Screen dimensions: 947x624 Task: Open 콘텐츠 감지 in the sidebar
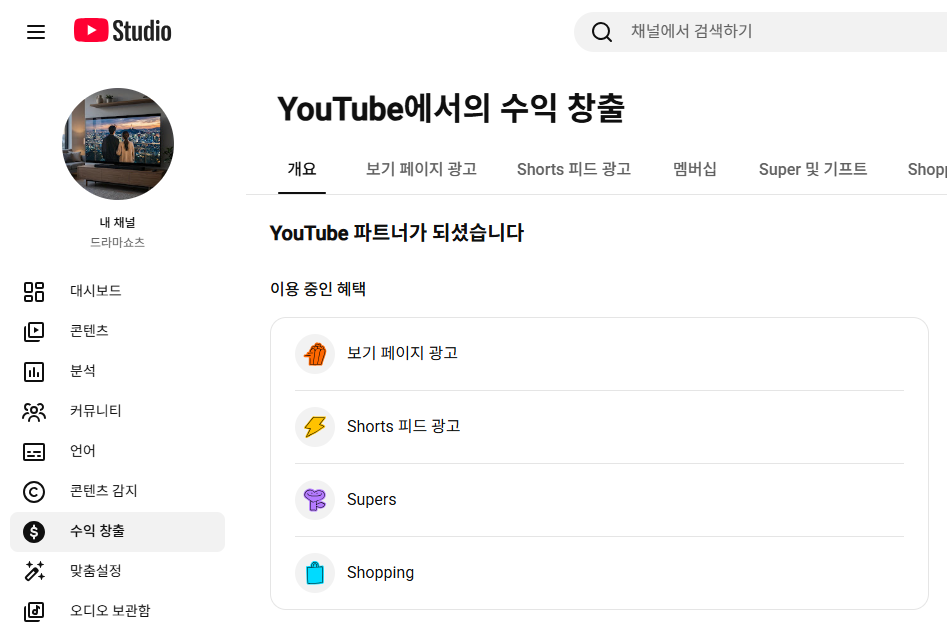point(118,492)
